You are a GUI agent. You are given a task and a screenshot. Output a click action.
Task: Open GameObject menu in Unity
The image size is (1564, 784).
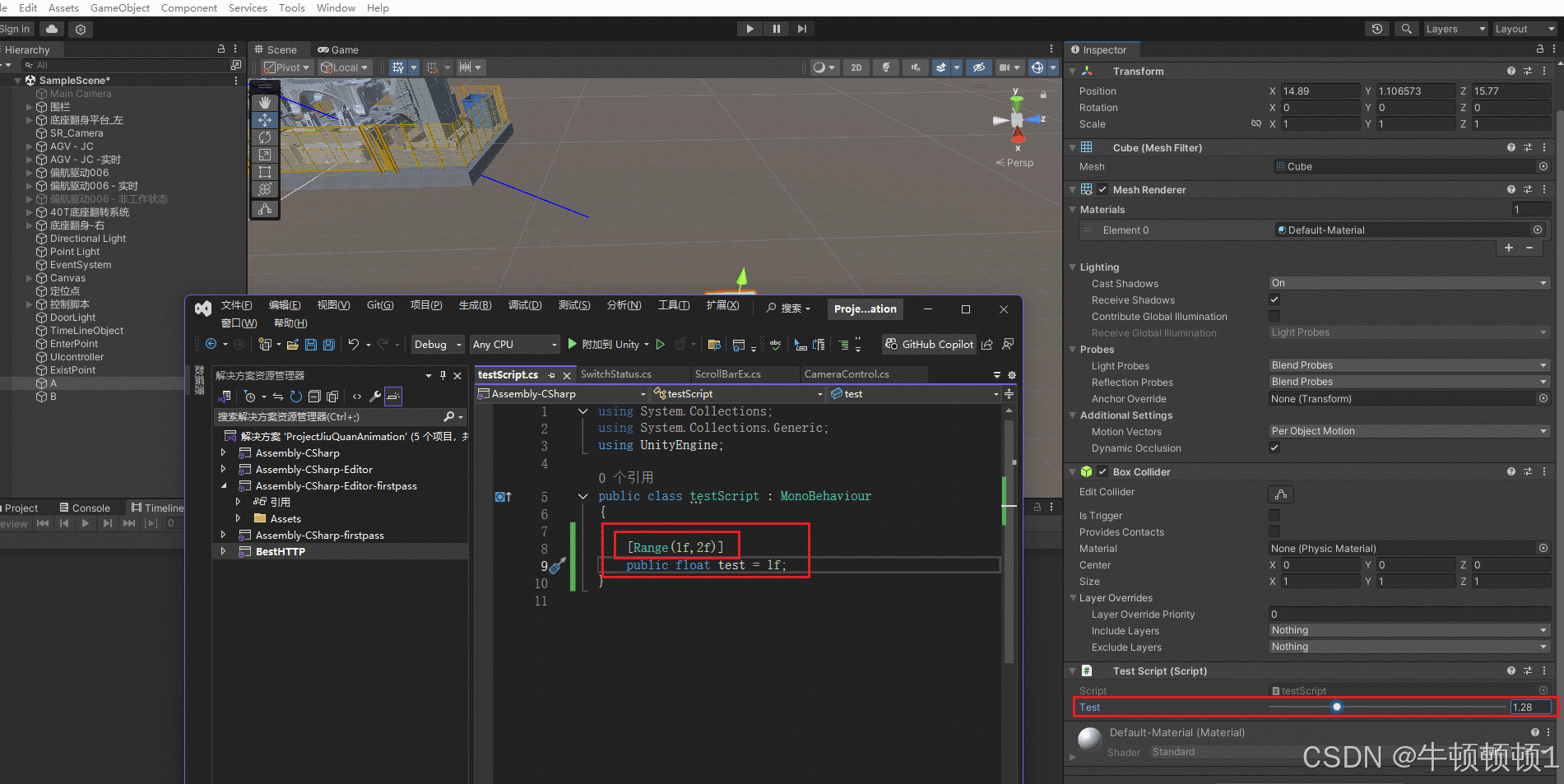[x=120, y=8]
